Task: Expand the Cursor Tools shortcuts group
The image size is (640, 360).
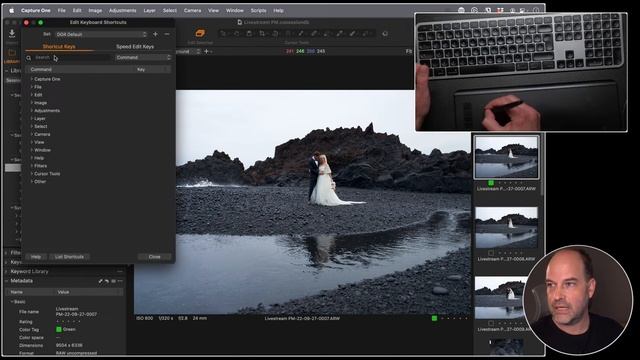Action: [32, 174]
